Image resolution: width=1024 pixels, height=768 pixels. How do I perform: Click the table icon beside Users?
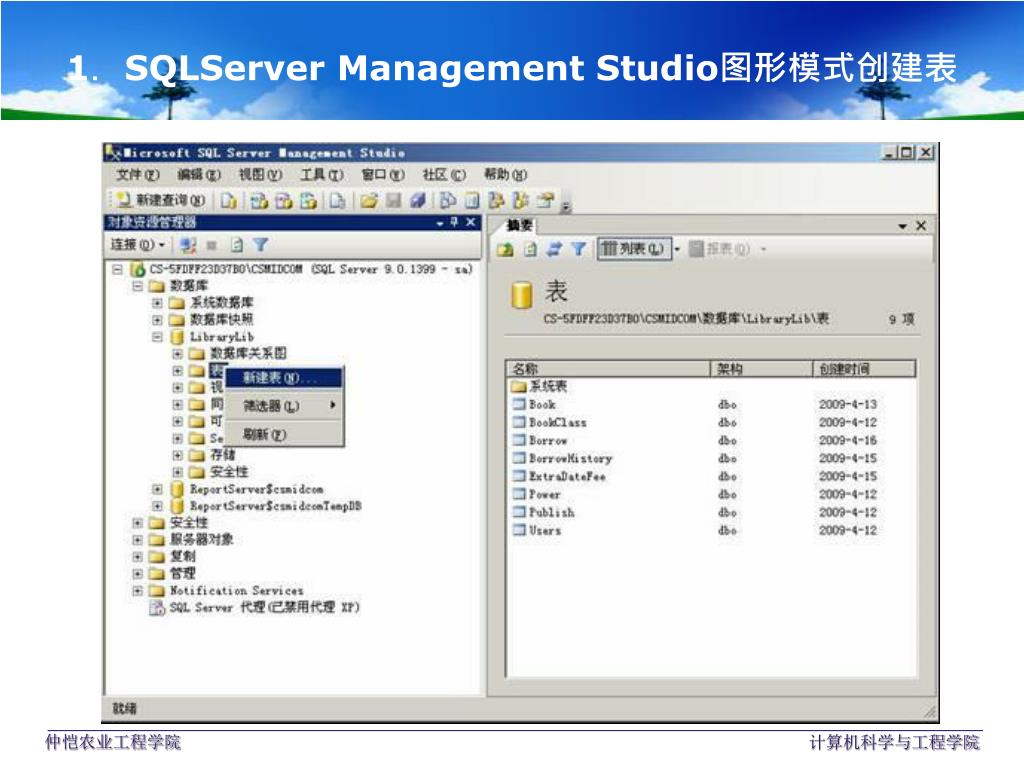pos(519,530)
